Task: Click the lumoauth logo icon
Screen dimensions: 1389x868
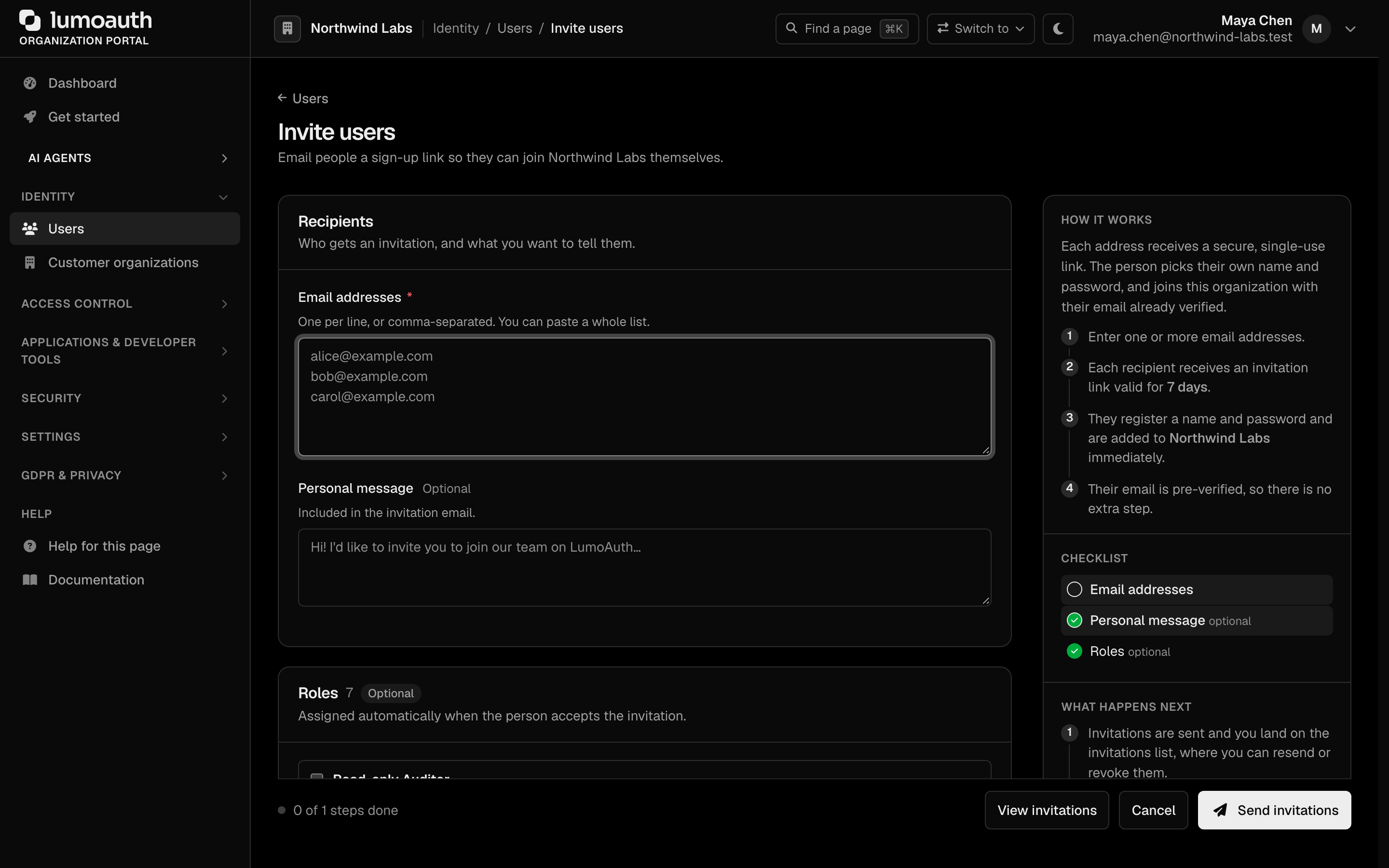Action: (30, 21)
